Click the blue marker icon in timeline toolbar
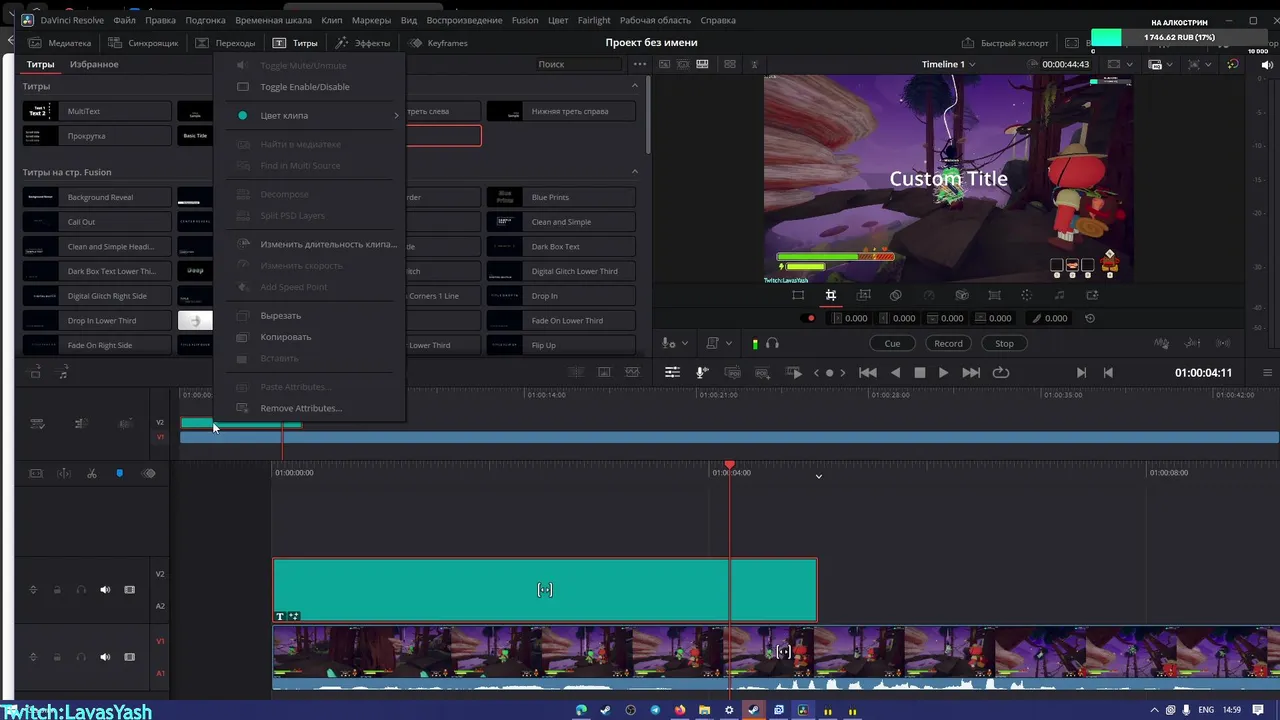 pyautogui.click(x=119, y=473)
